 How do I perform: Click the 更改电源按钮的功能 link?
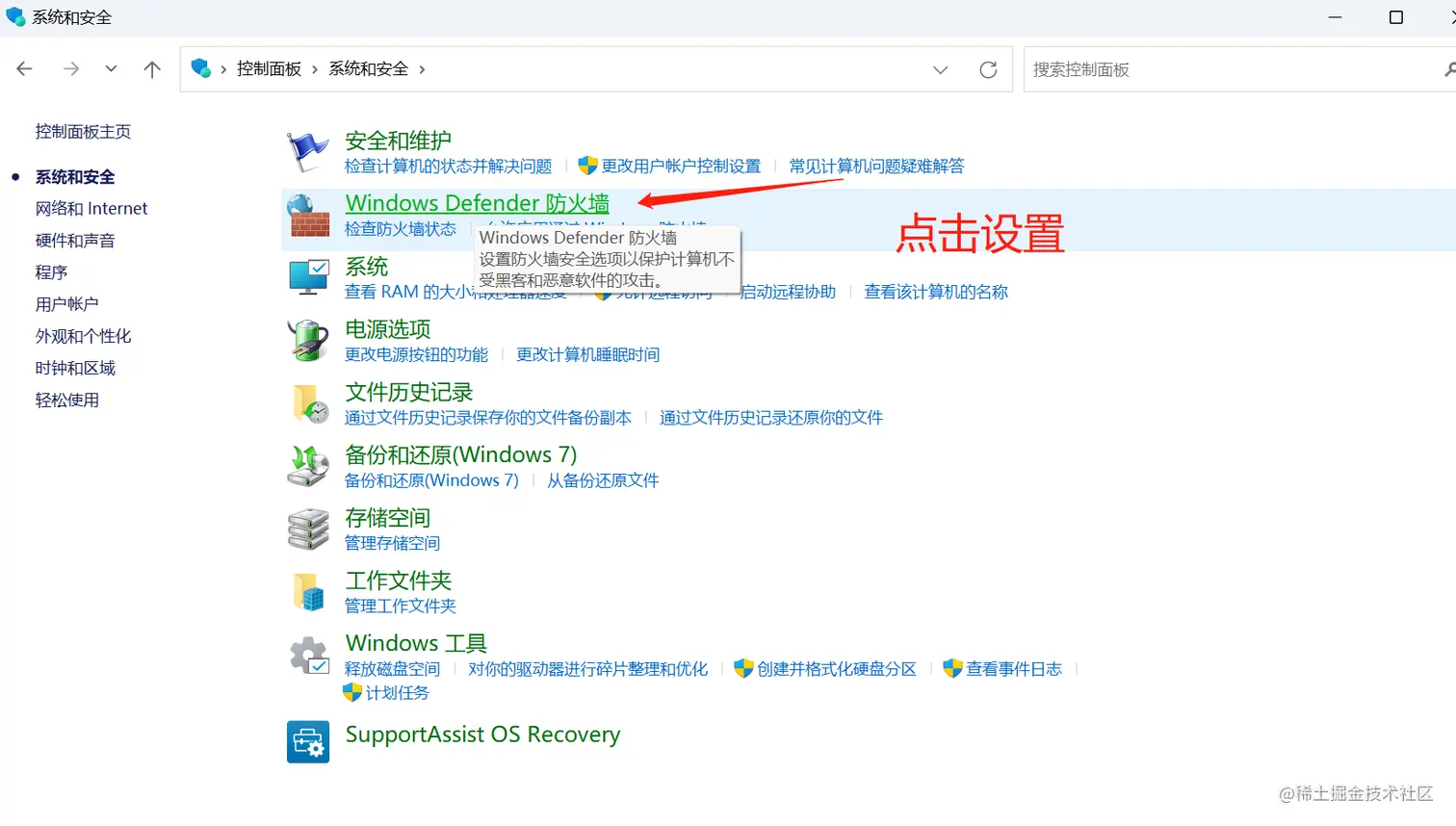point(416,354)
